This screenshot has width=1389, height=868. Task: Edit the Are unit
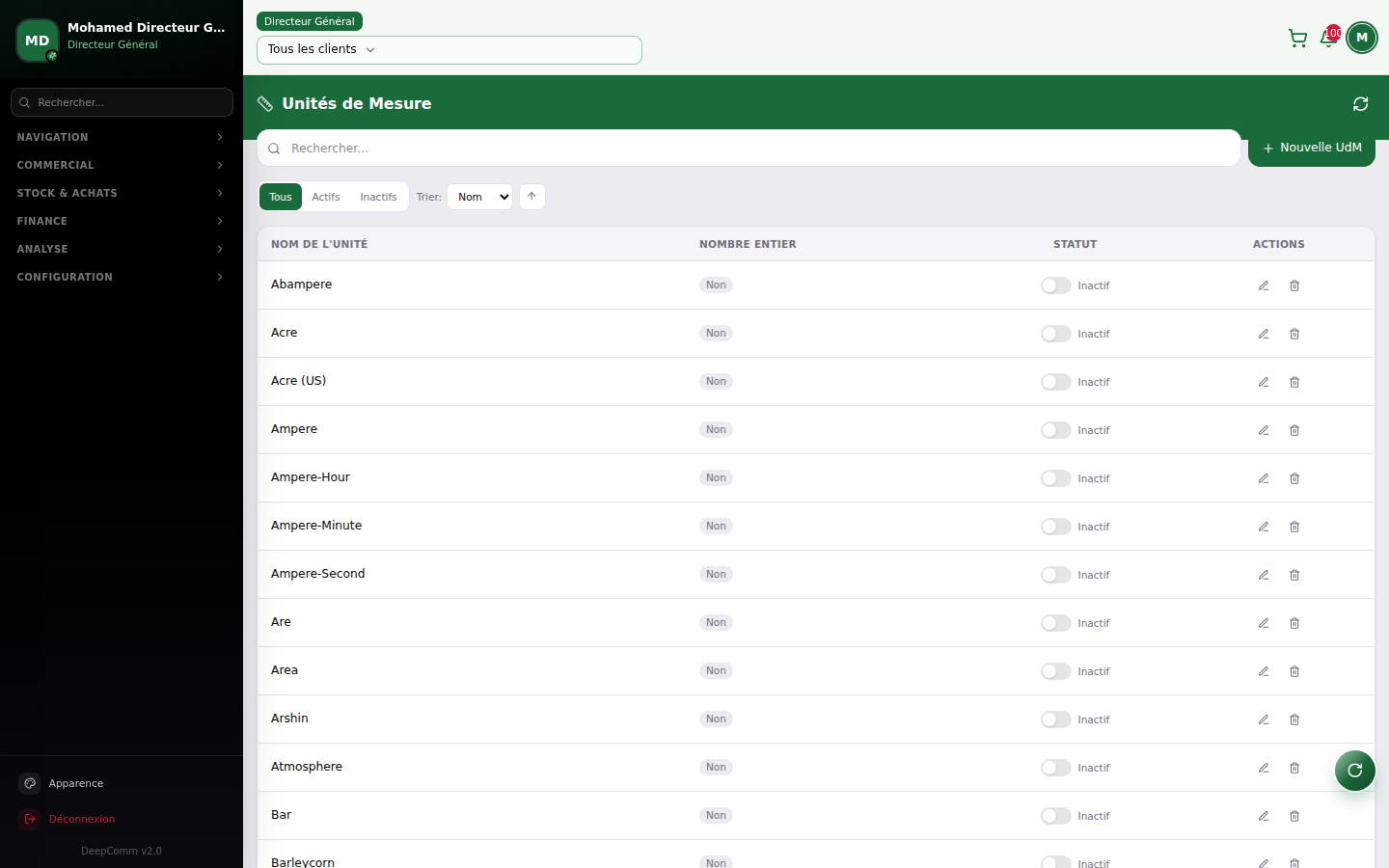coord(1264,623)
